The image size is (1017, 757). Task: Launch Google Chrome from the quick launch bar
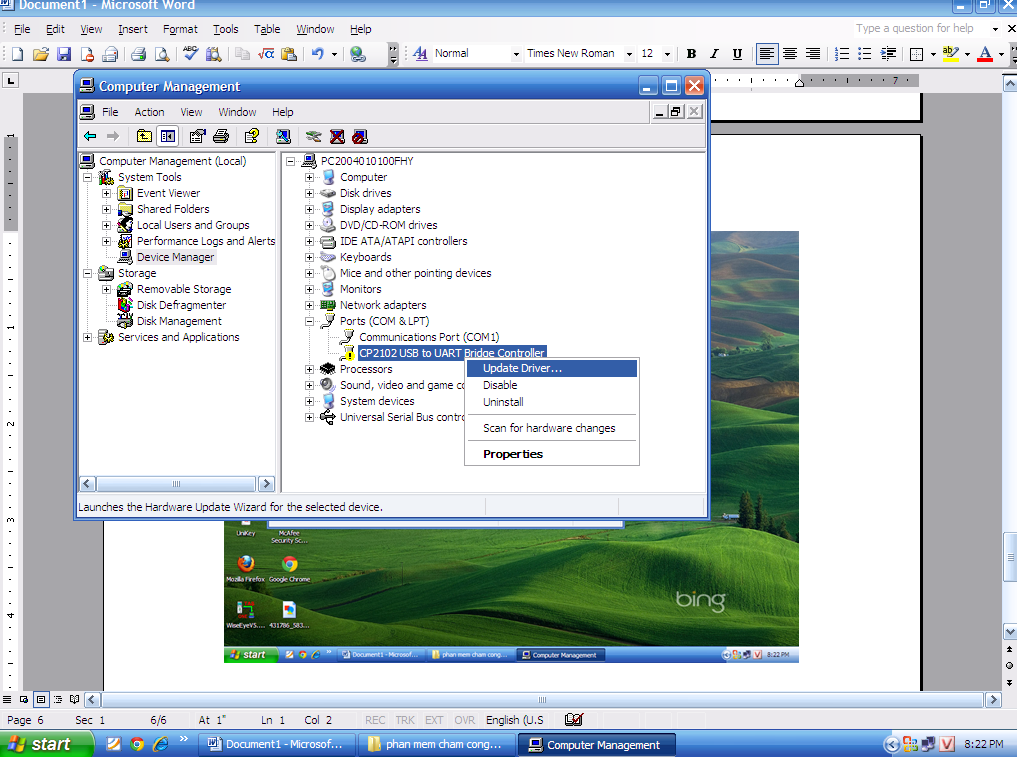137,744
